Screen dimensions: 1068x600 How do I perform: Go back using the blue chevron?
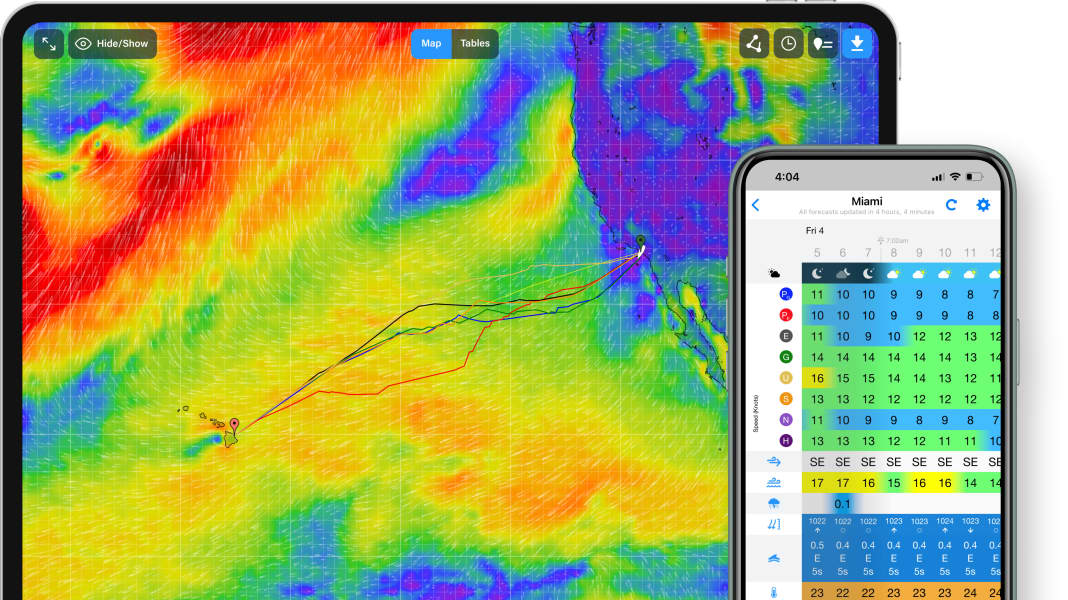pyautogui.click(x=757, y=204)
